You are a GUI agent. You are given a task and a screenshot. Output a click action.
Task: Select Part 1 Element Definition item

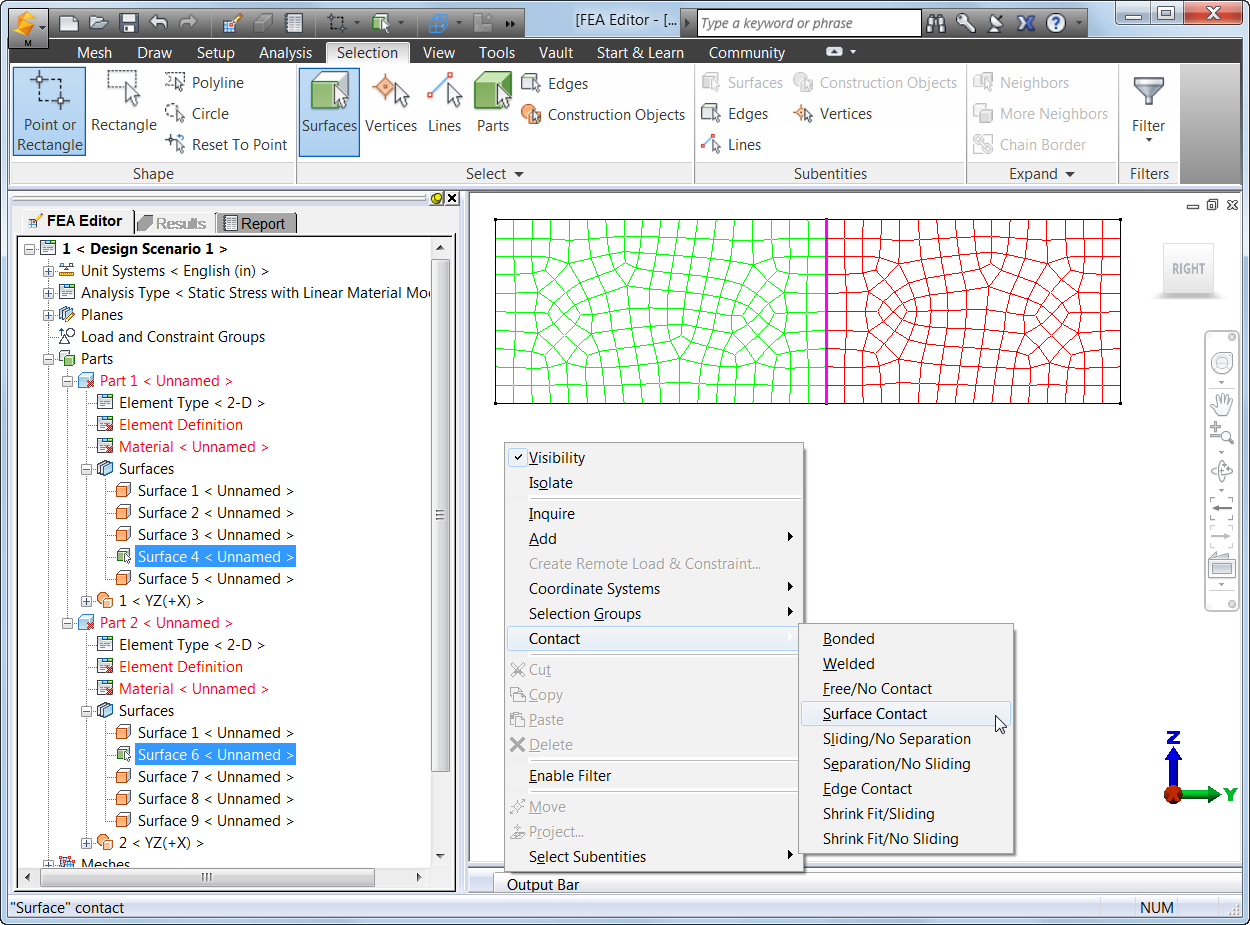pos(181,425)
